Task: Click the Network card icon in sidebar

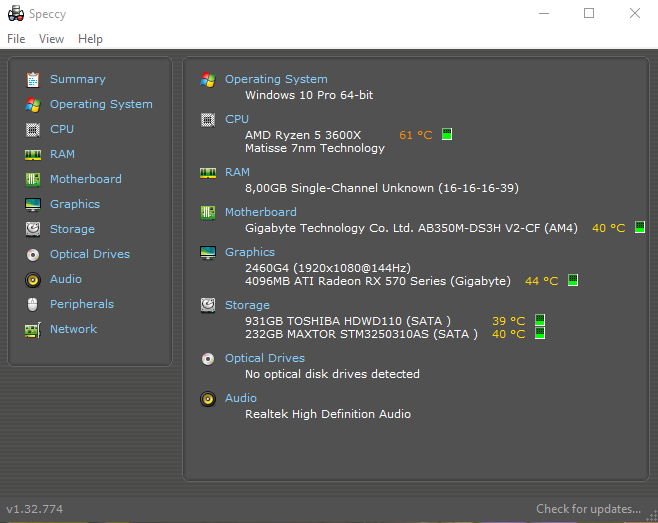Action: pyautogui.click(x=33, y=330)
